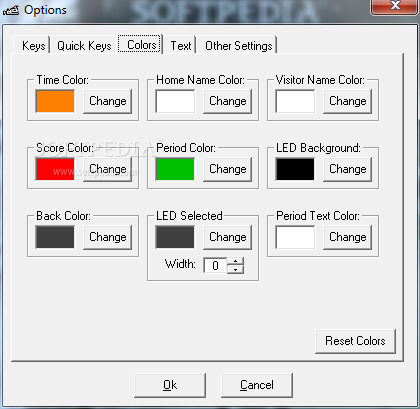The height and width of the screenshot is (409, 420).
Task: Change the LED Selected color
Action: coord(227,237)
